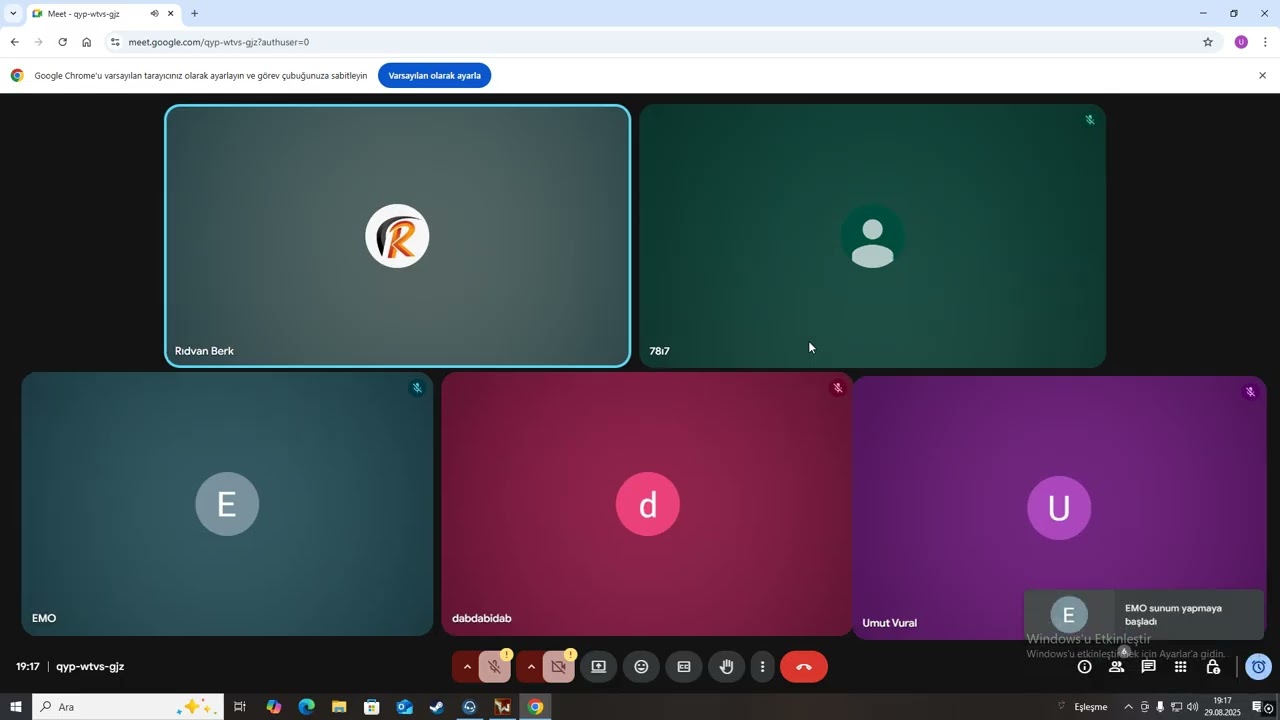Viewport: 1280px width, 720px height.
Task: Click the Chrome icon in taskbar
Action: coord(535,707)
